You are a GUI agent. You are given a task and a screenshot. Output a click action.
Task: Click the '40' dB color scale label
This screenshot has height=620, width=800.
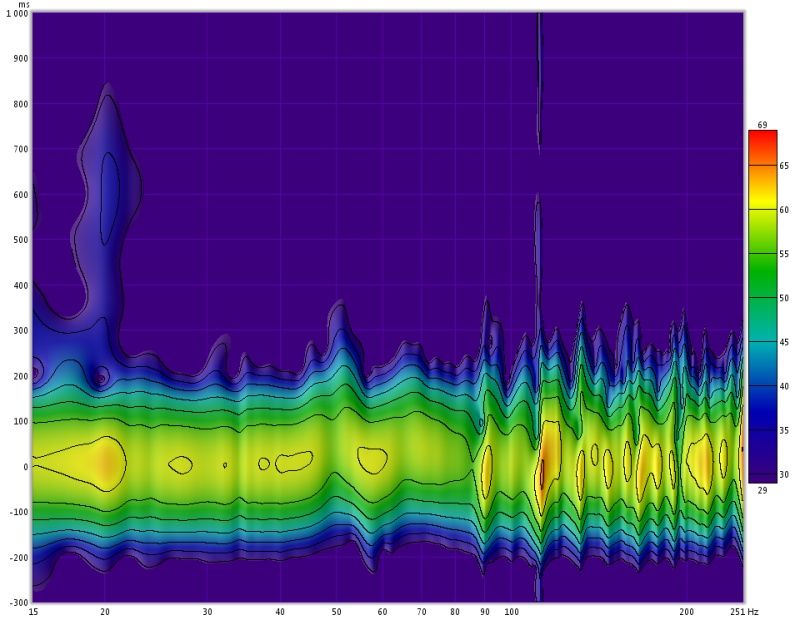(x=784, y=386)
